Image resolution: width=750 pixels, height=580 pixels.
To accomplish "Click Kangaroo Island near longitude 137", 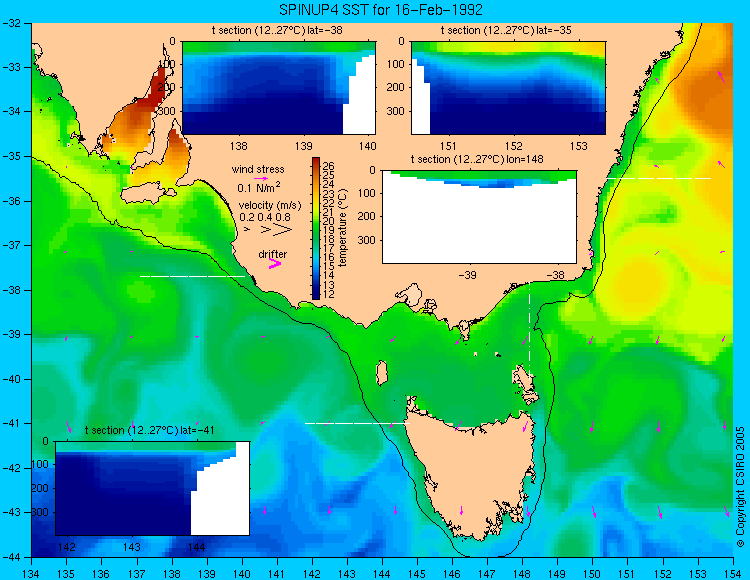I will coord(148,194).
